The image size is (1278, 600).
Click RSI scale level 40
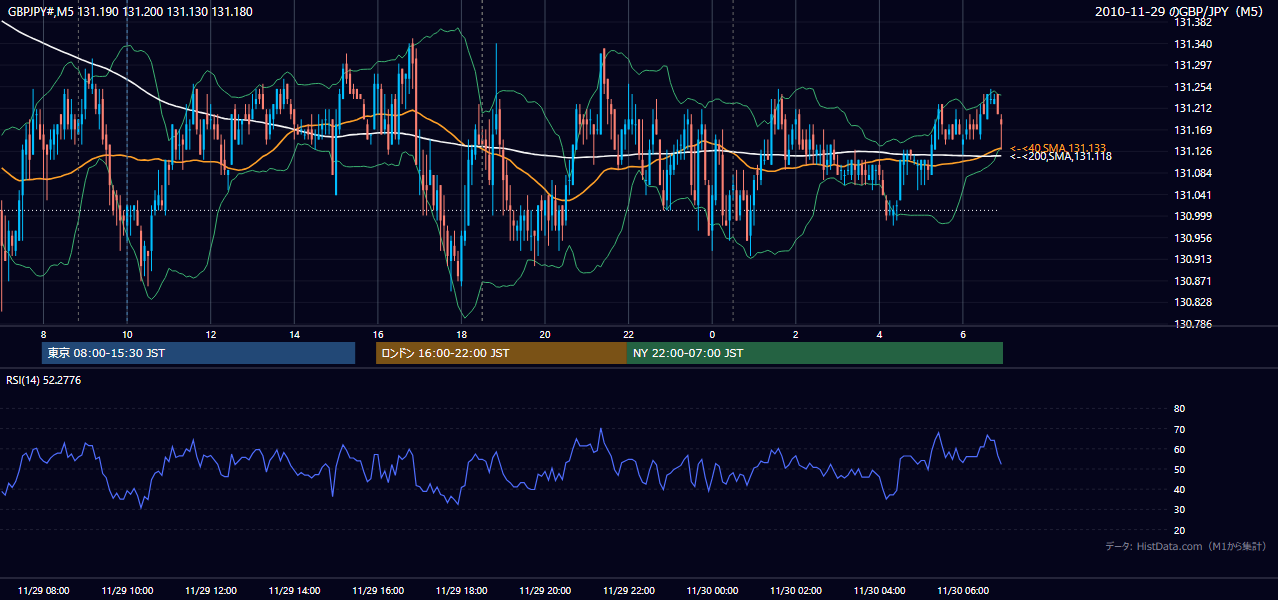click(x=1179, y=490)
